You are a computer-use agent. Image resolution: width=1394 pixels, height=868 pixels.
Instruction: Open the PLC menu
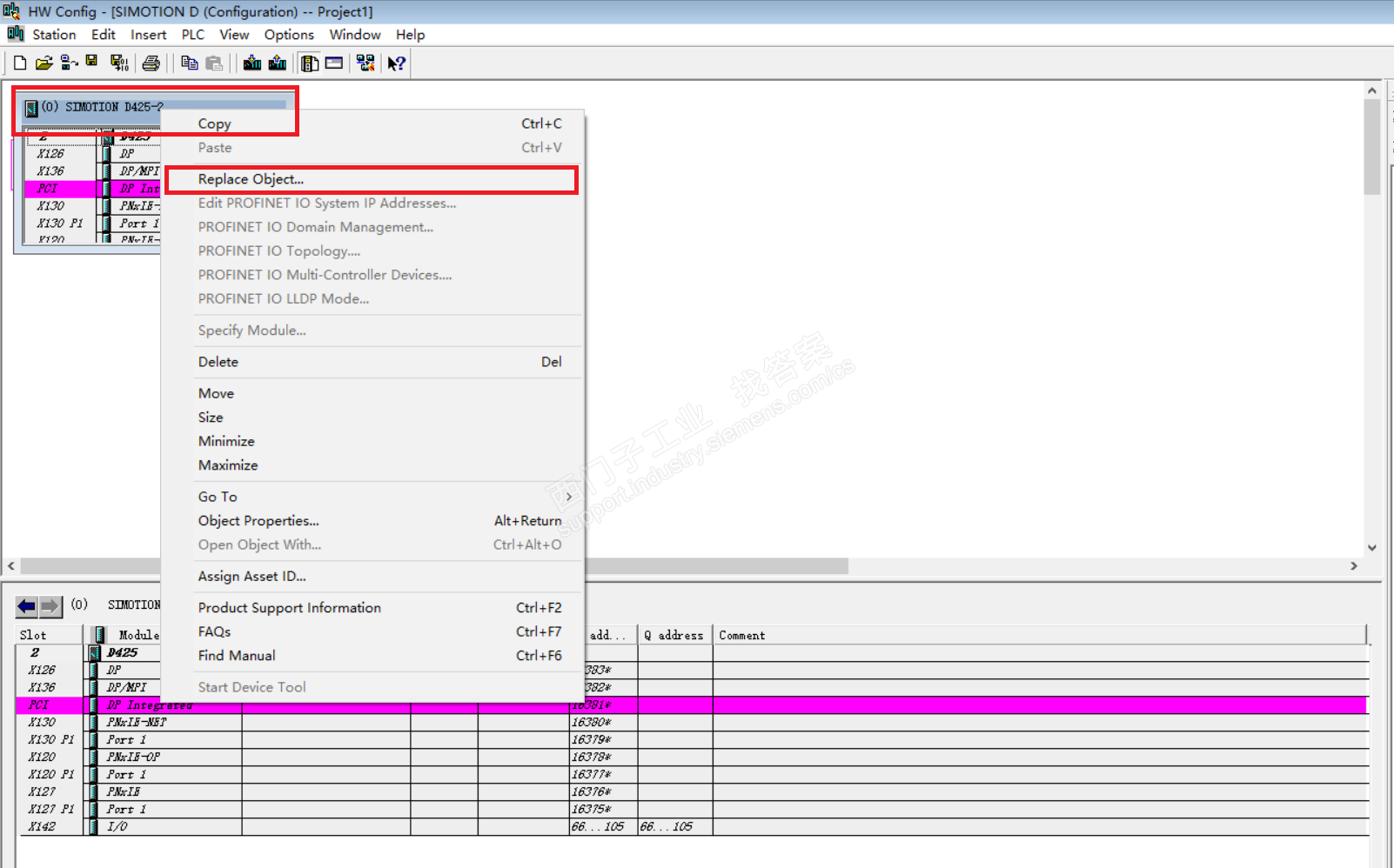pos(193,35)
